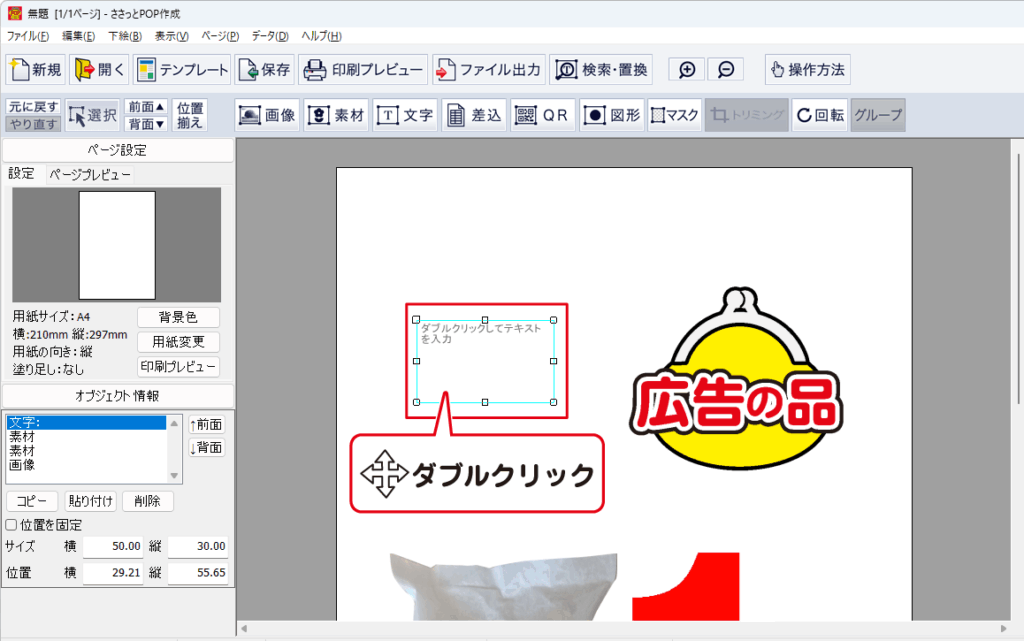Insert a QR code with QR tool
The image size is (1024, 641).
pos(542,115)
